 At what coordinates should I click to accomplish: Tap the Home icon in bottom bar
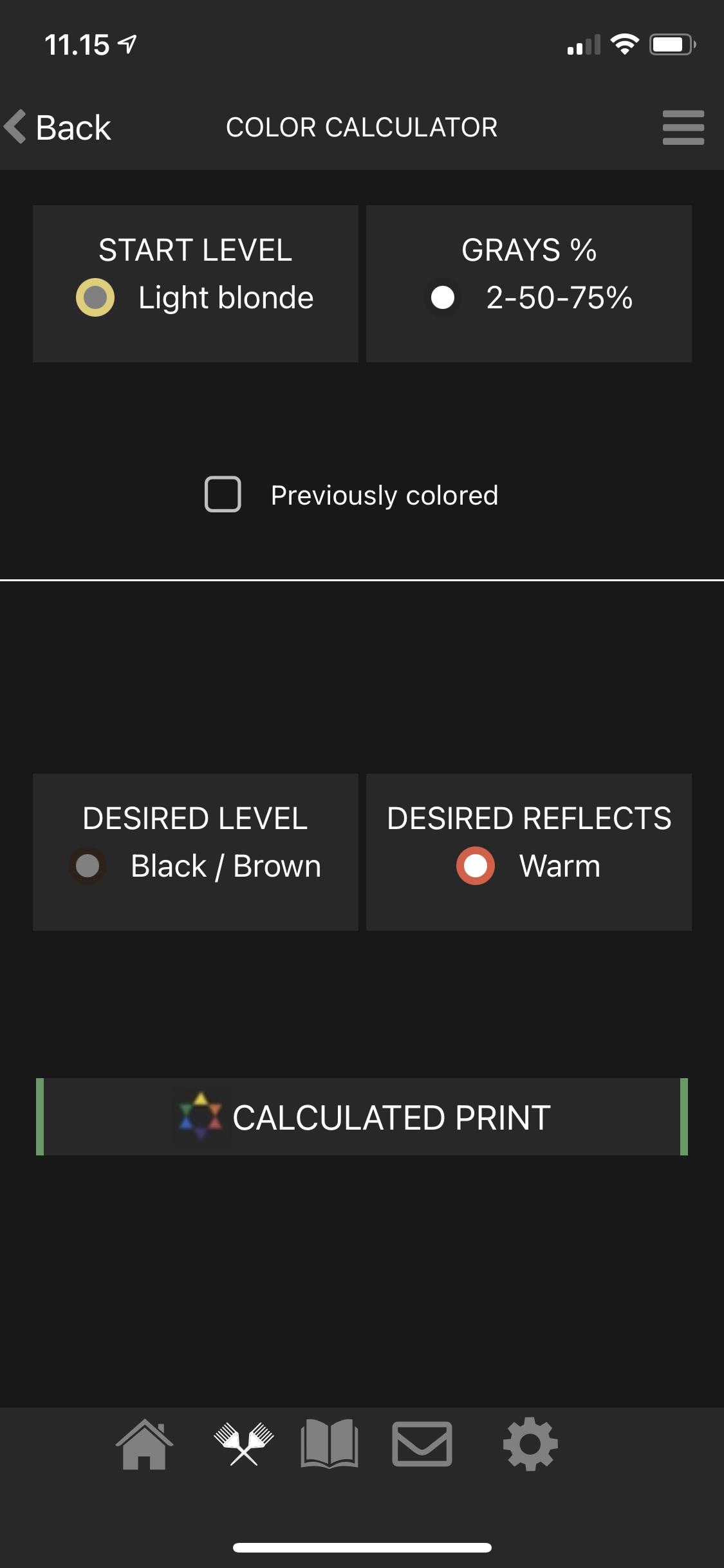(x=144, y=1445)
